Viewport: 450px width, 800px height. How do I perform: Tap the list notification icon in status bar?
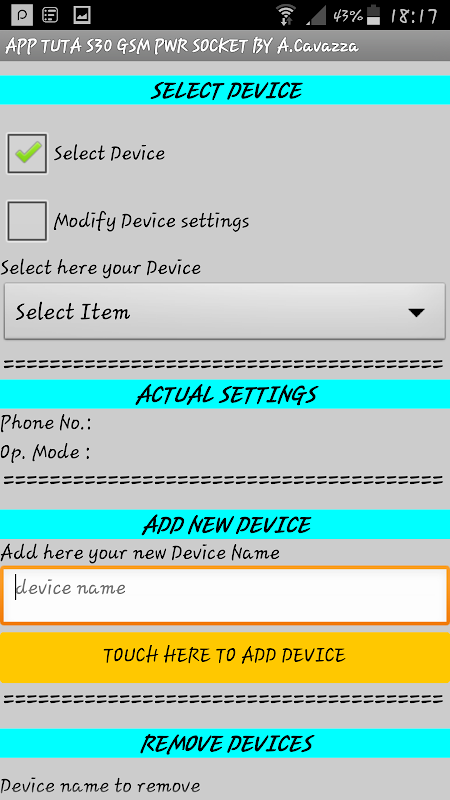51,15
